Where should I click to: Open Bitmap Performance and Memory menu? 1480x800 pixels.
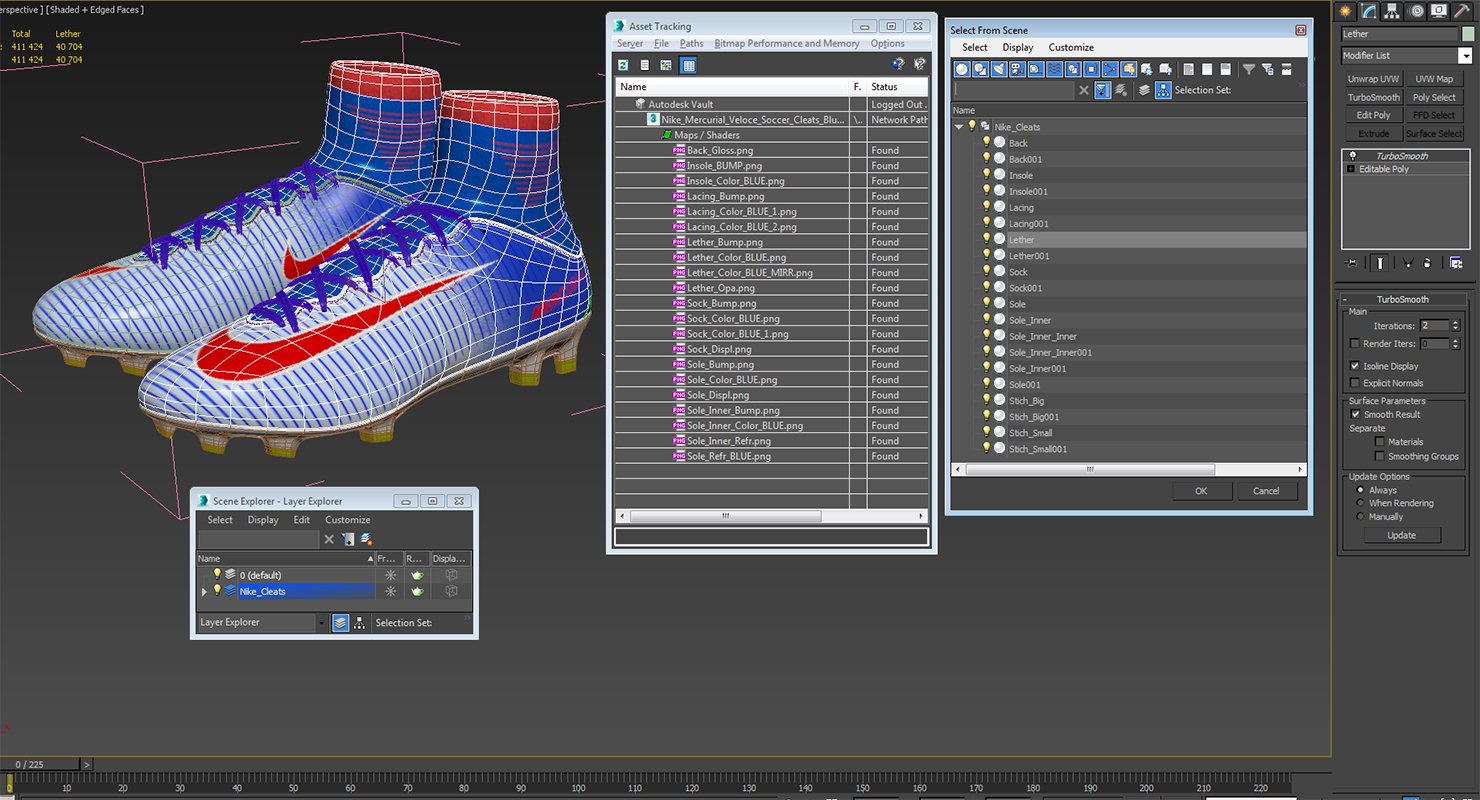click(787, 43)
